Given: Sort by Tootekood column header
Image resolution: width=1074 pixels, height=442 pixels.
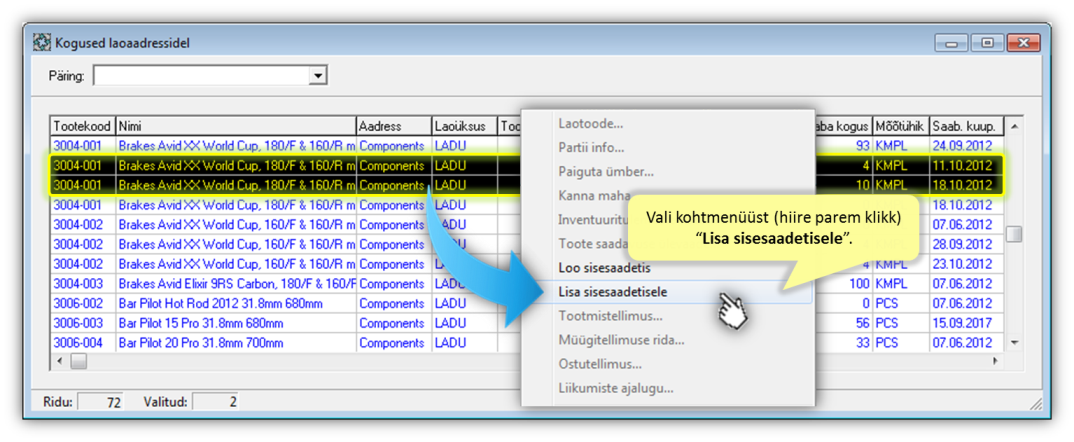Looking at the screenshot, I should click(84, 127).
